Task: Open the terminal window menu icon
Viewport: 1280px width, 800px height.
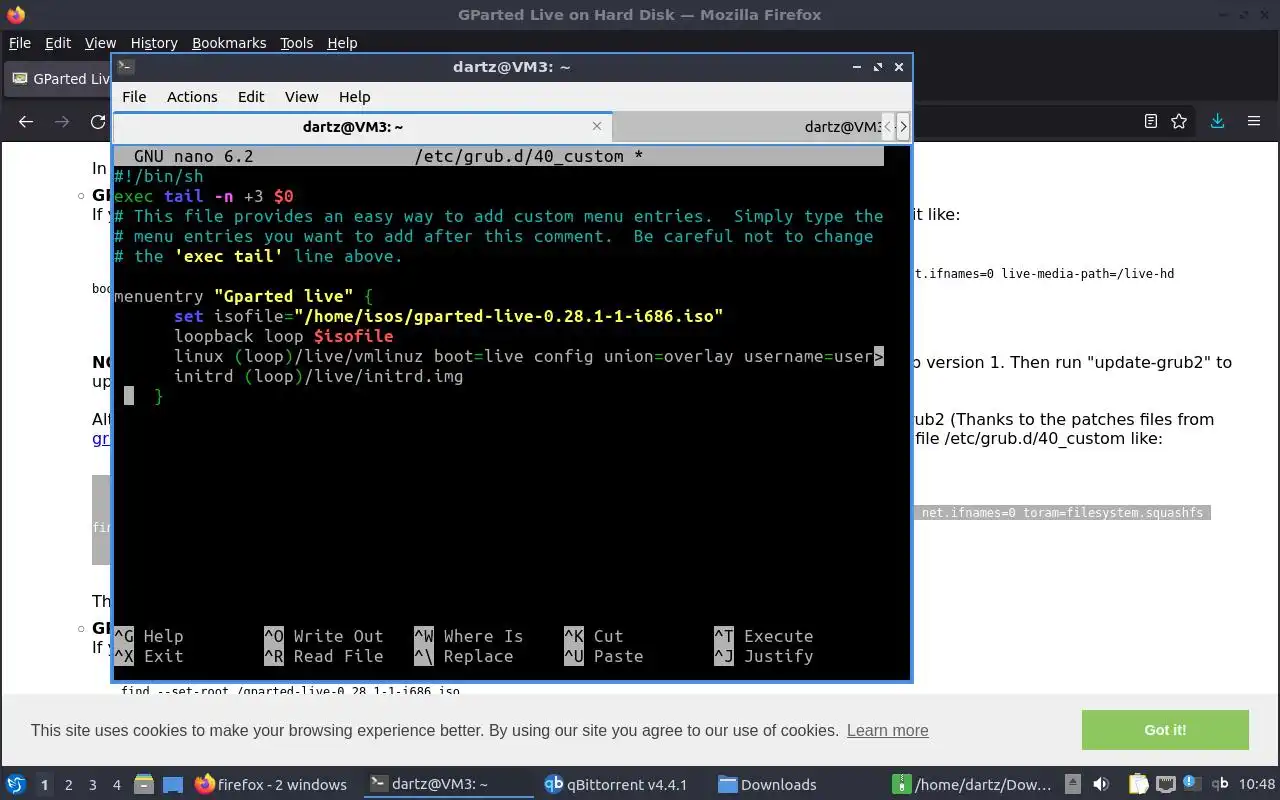Action: [125, 67]
